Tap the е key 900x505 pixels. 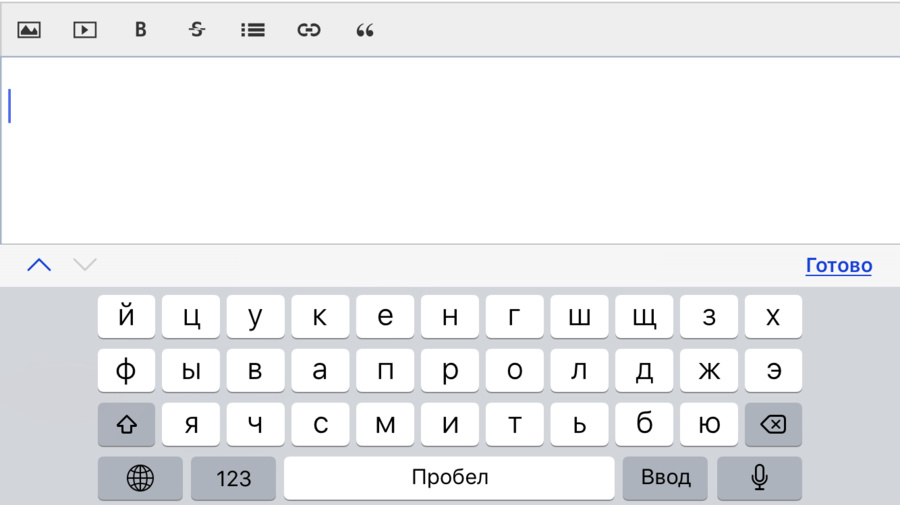(385, 316)
